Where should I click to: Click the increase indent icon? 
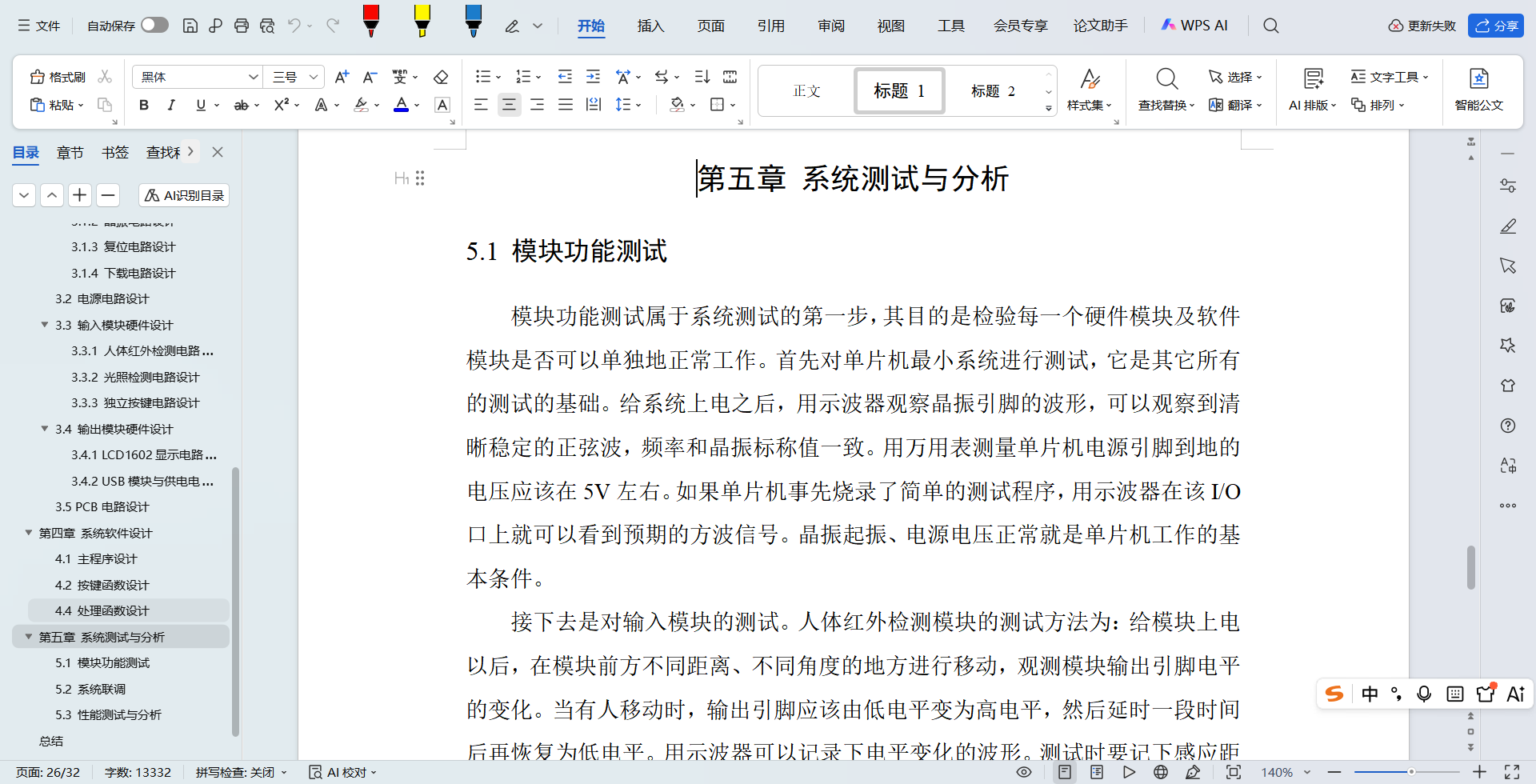pyautogui.click(x=593, y=77)
